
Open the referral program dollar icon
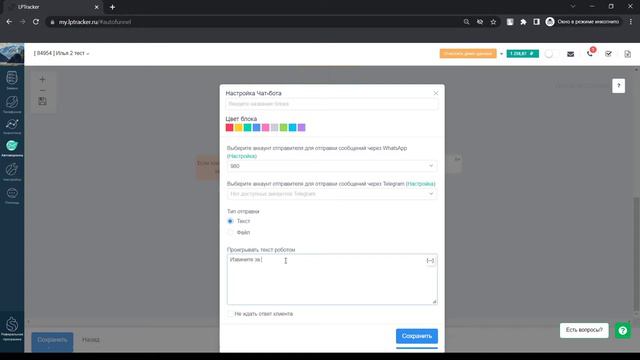(12, 324)
